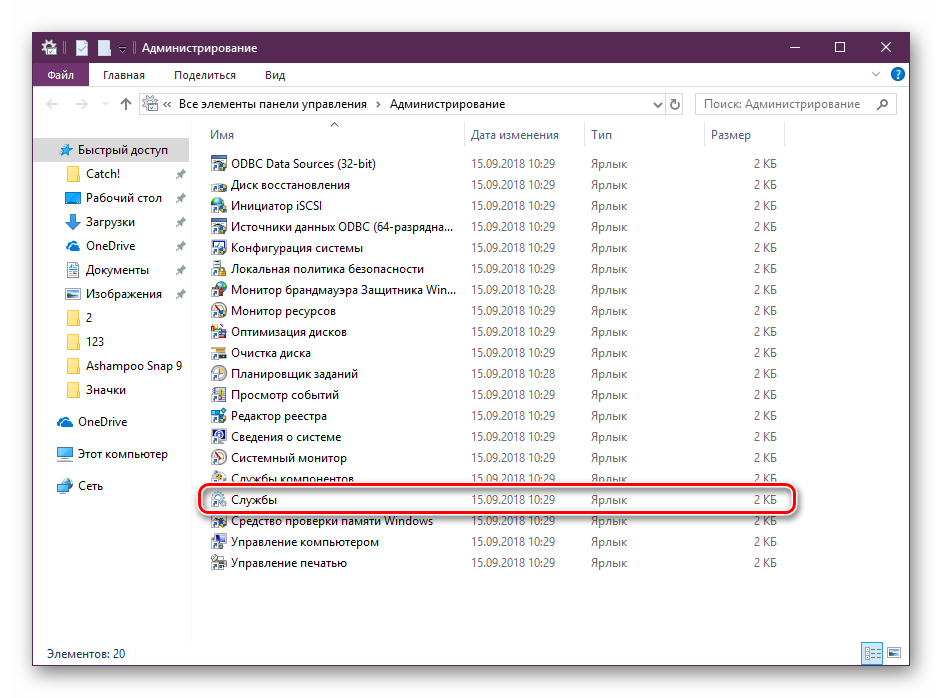Open Customize Quick Access Toolbar dropdown

click(x=122, y=49)
